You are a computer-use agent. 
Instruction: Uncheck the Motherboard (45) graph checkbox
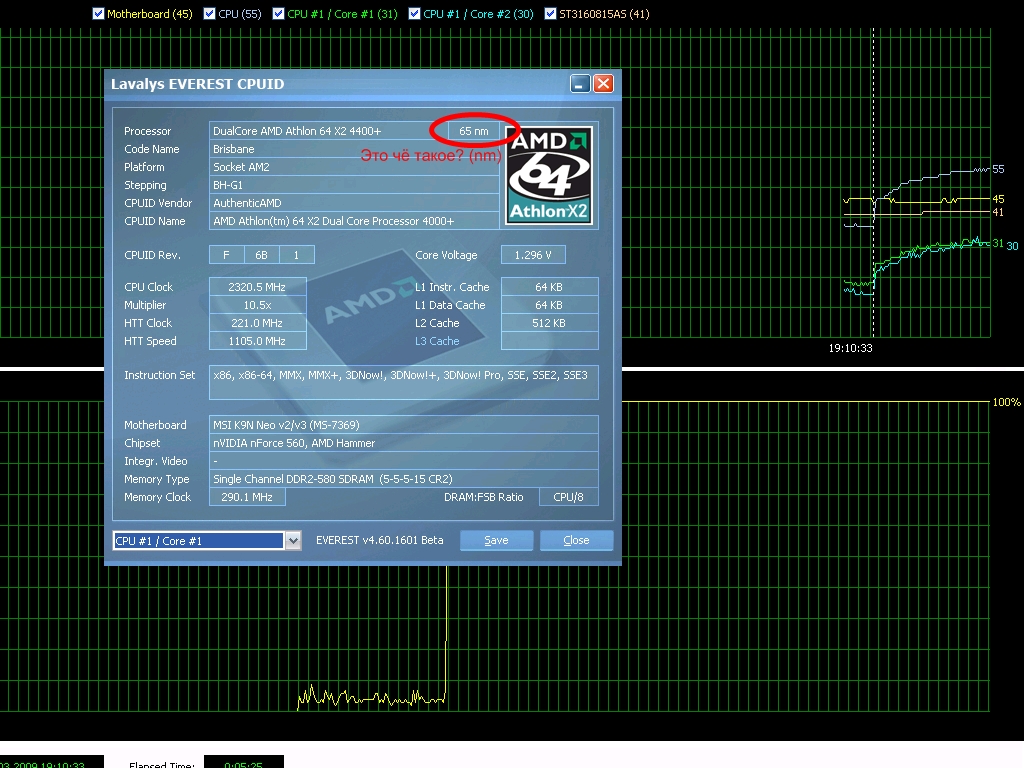pyautogui.click(x=99, y=14)
